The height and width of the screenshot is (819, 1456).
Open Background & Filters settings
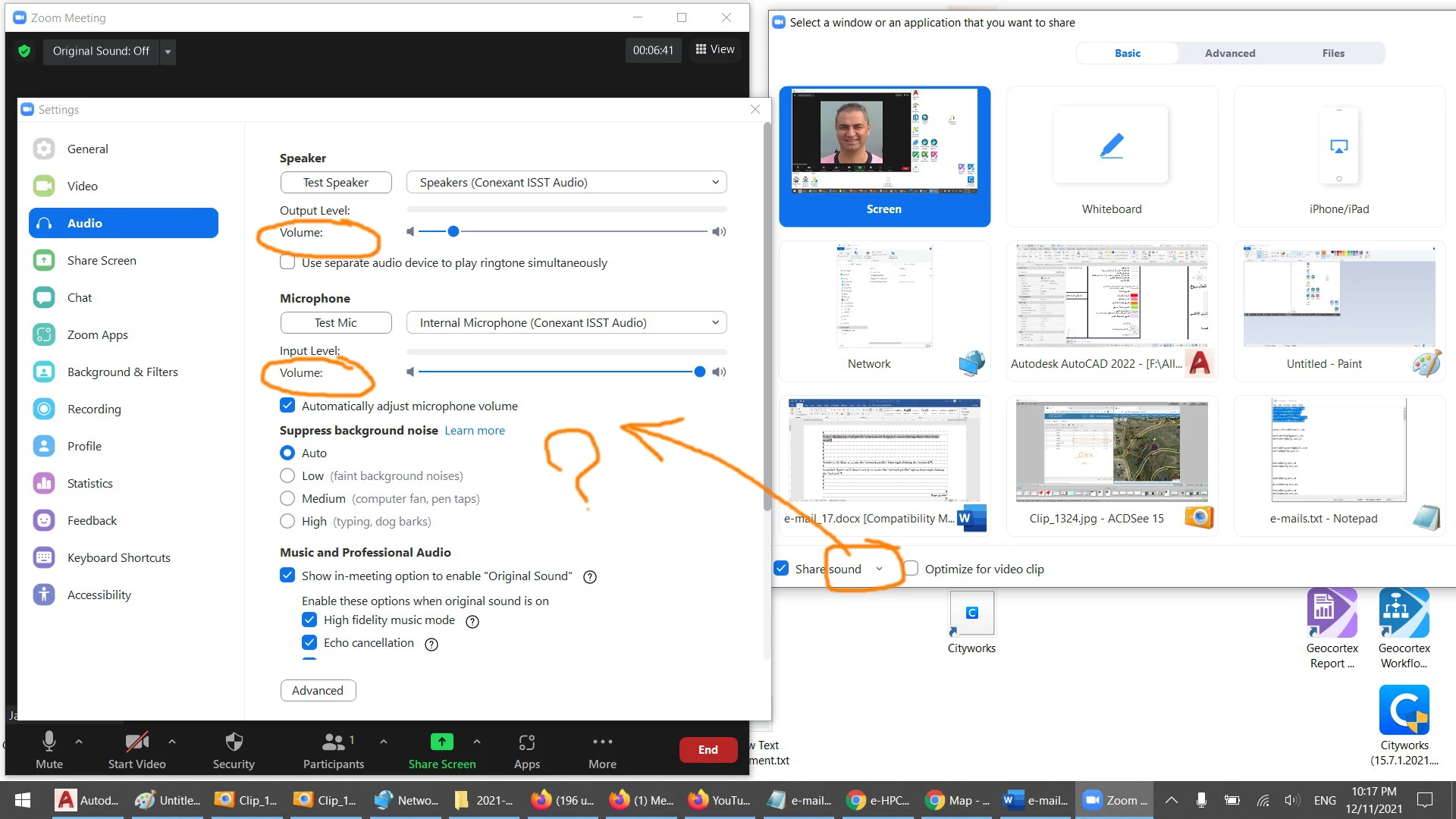122,372
